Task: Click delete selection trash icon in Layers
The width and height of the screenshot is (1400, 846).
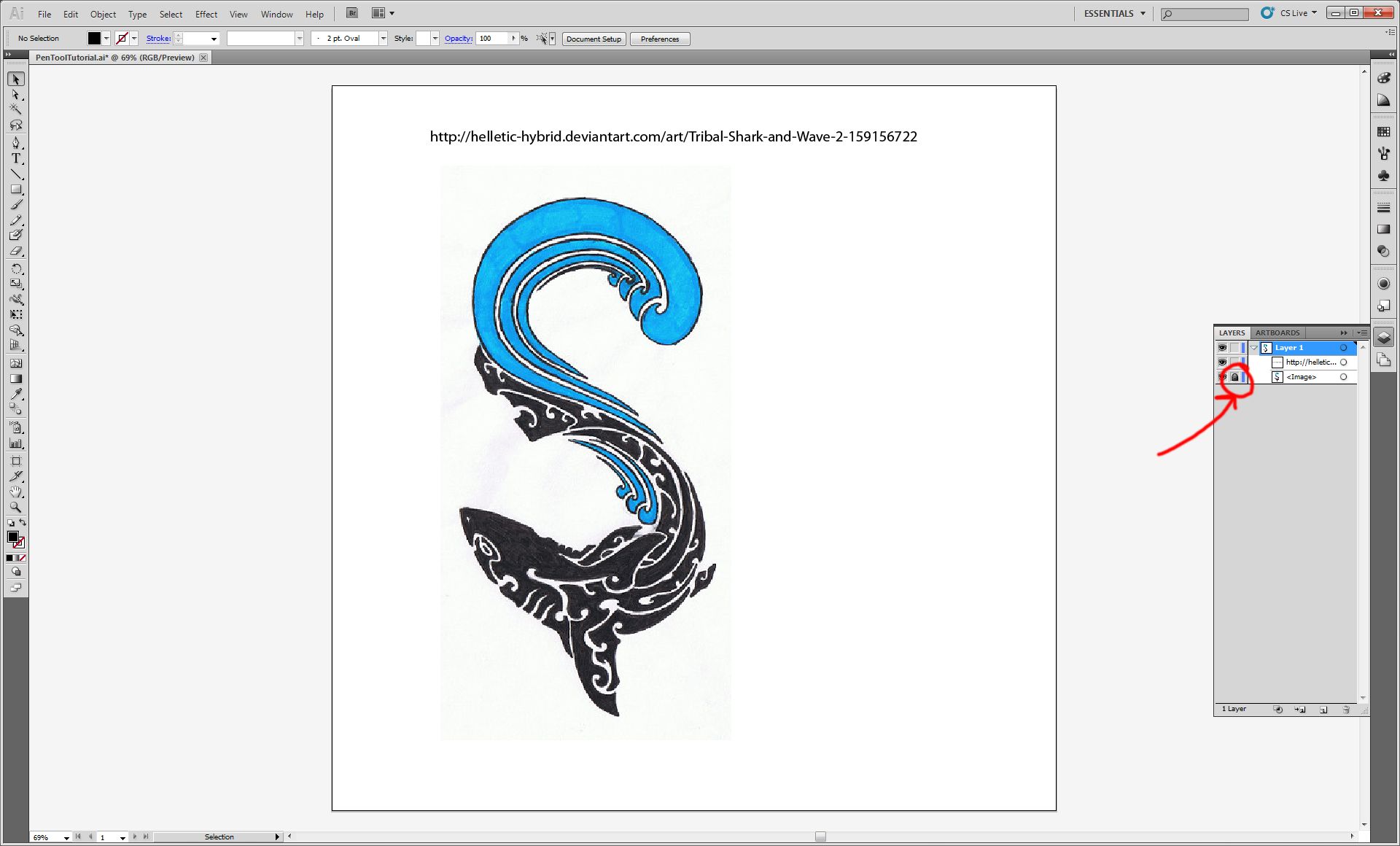Action: click(1346, 710)
